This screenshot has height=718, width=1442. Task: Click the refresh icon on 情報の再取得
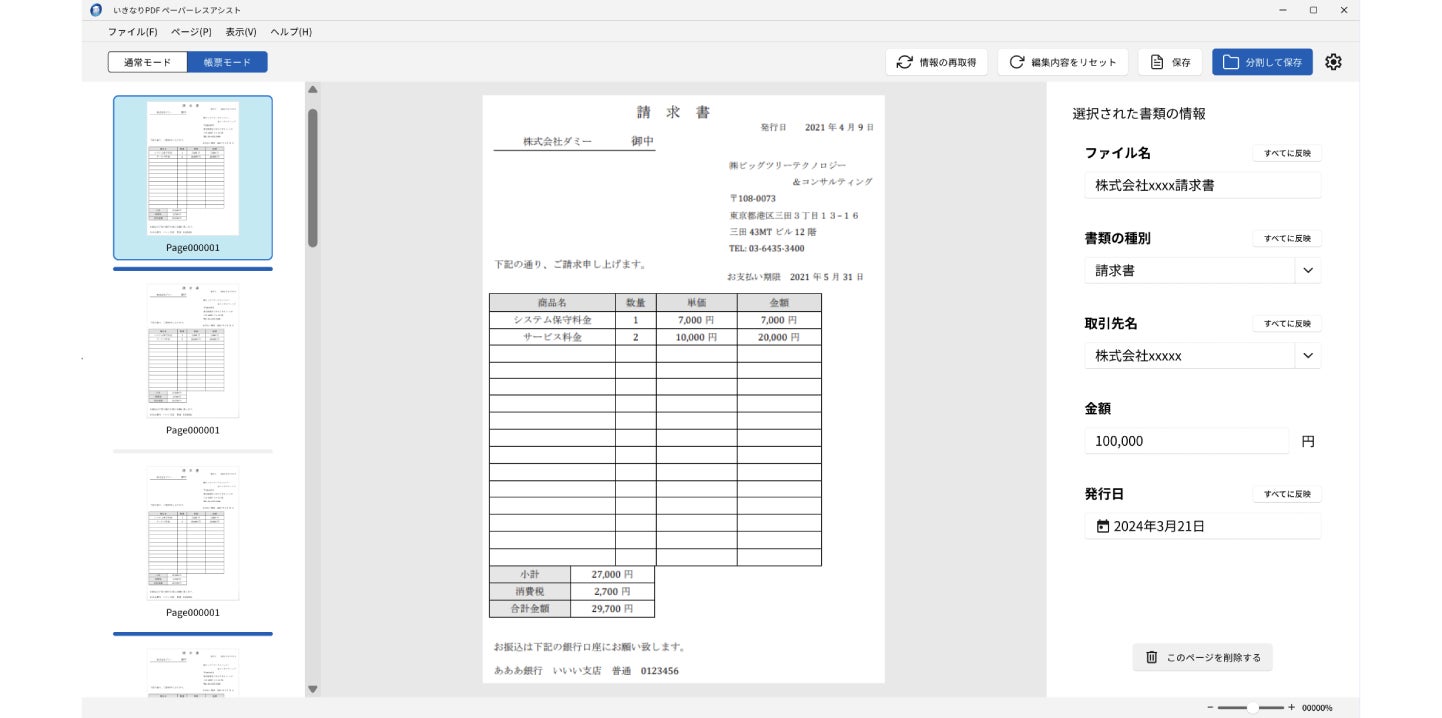tap(904, 62)
